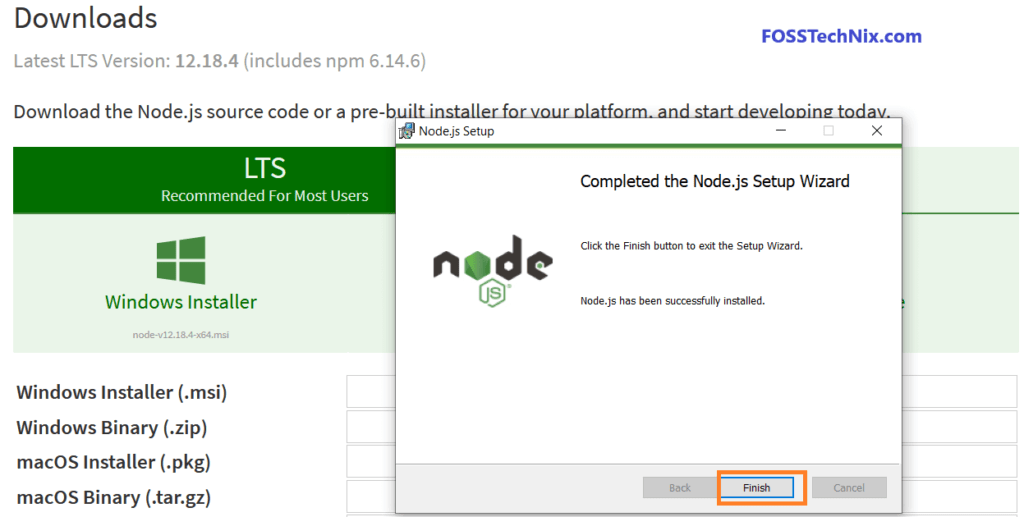Click the Node.js logo in the Setup wizard
Viewport: 1024px width, 517px height.
pyautogui.click(x=493, y=270)
